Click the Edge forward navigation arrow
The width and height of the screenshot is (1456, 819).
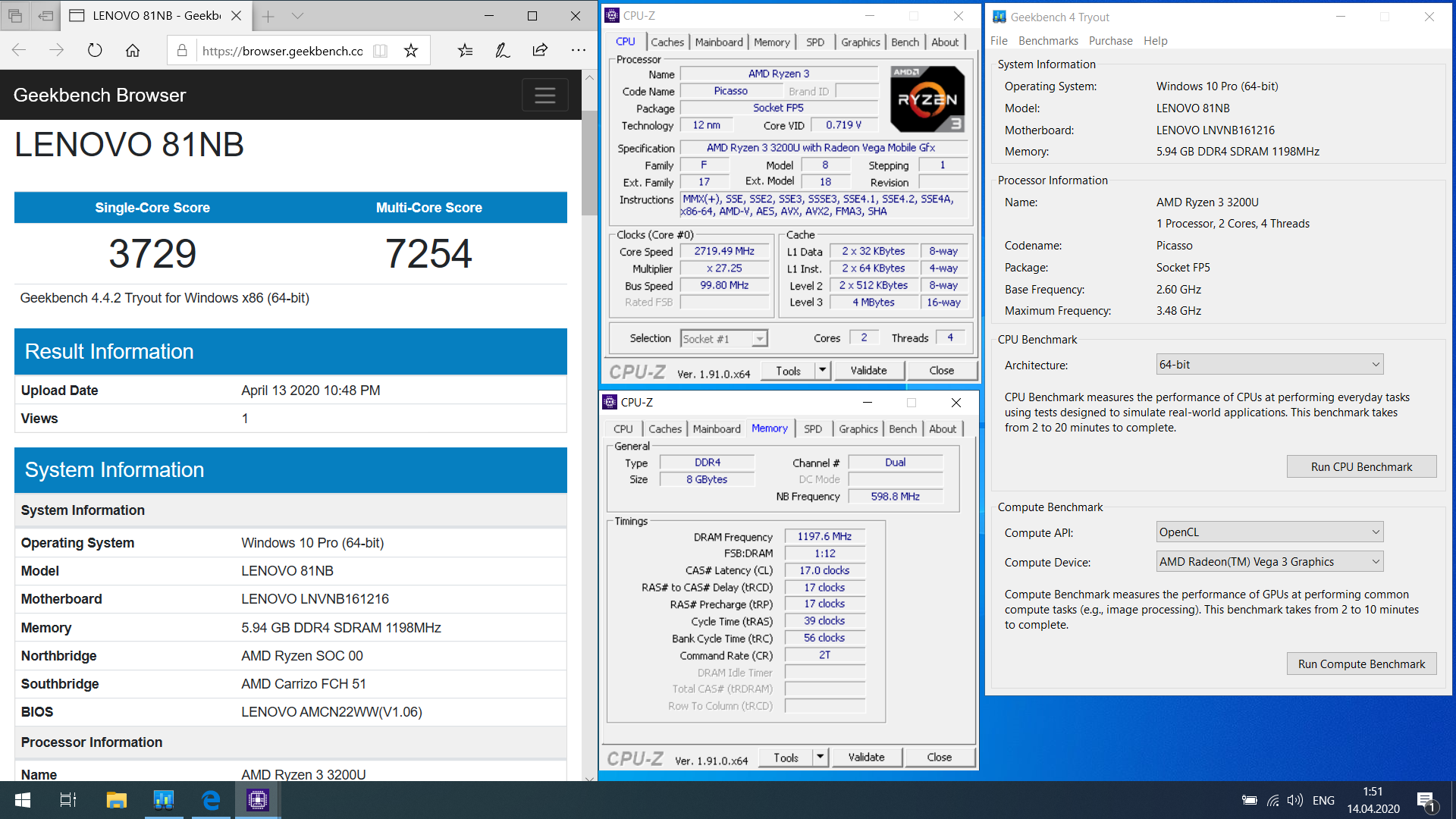point(57,51)
